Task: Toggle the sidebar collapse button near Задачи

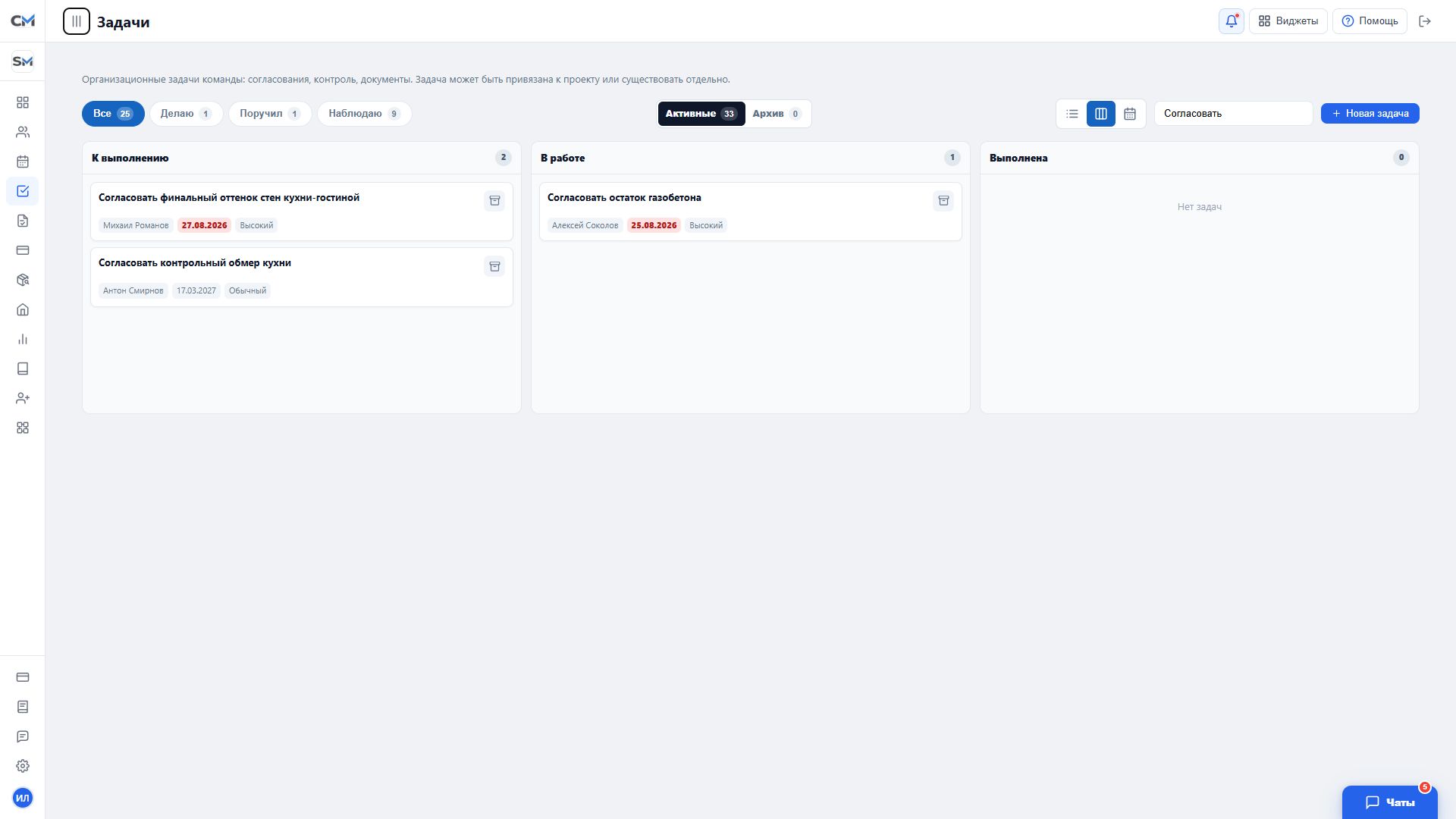Action: coord(77,21)
